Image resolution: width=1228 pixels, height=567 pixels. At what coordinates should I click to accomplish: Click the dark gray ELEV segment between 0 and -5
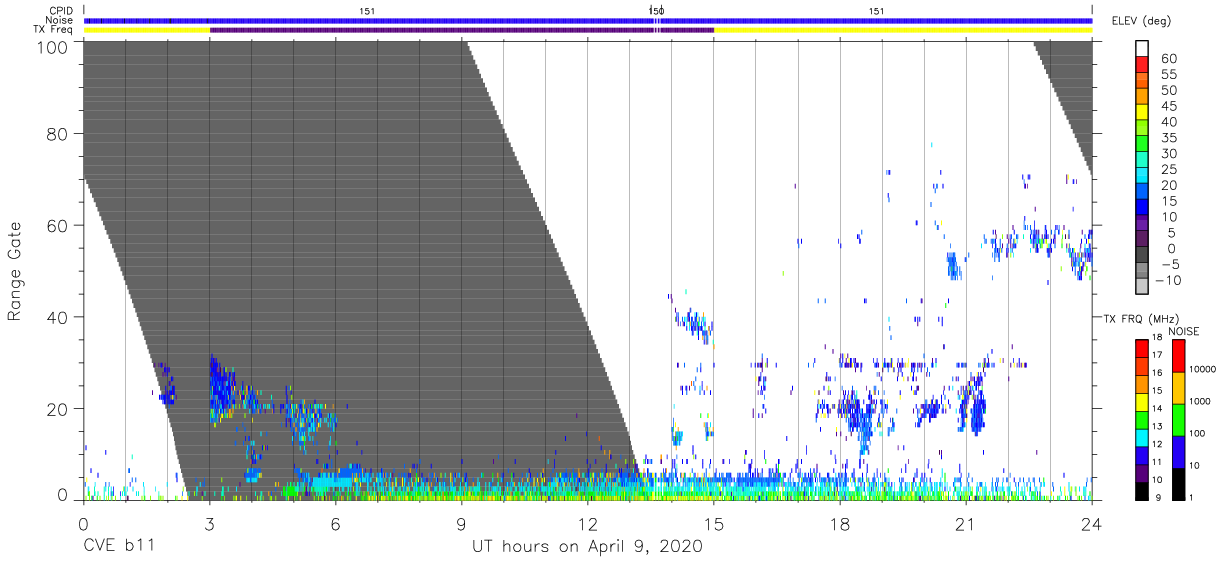point(1143,256)
